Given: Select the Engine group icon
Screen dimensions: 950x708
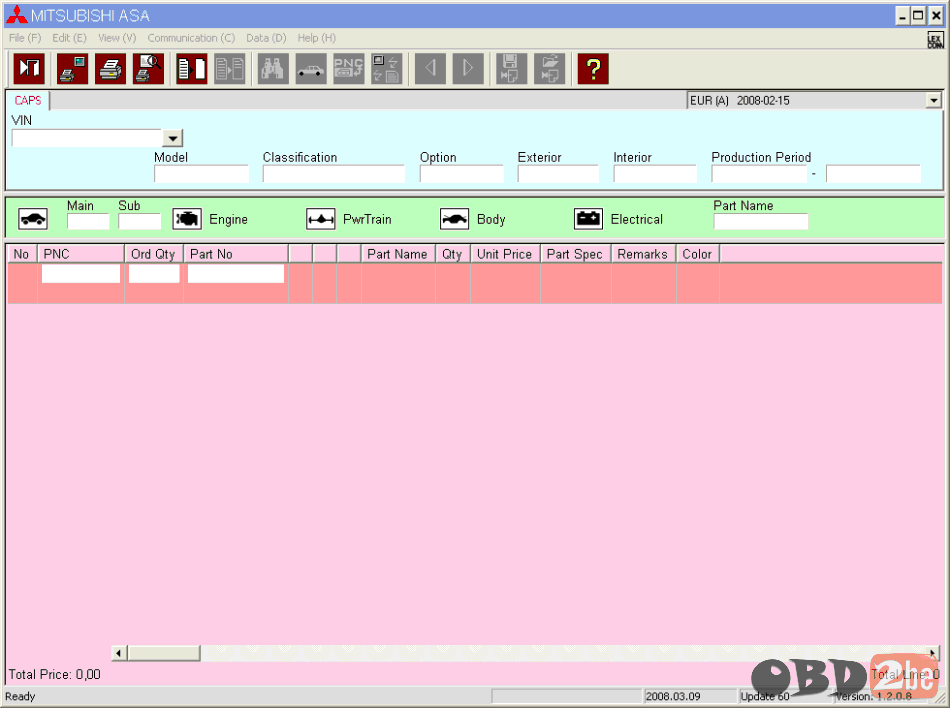Looking at the screenshot, I should [187, 219].
